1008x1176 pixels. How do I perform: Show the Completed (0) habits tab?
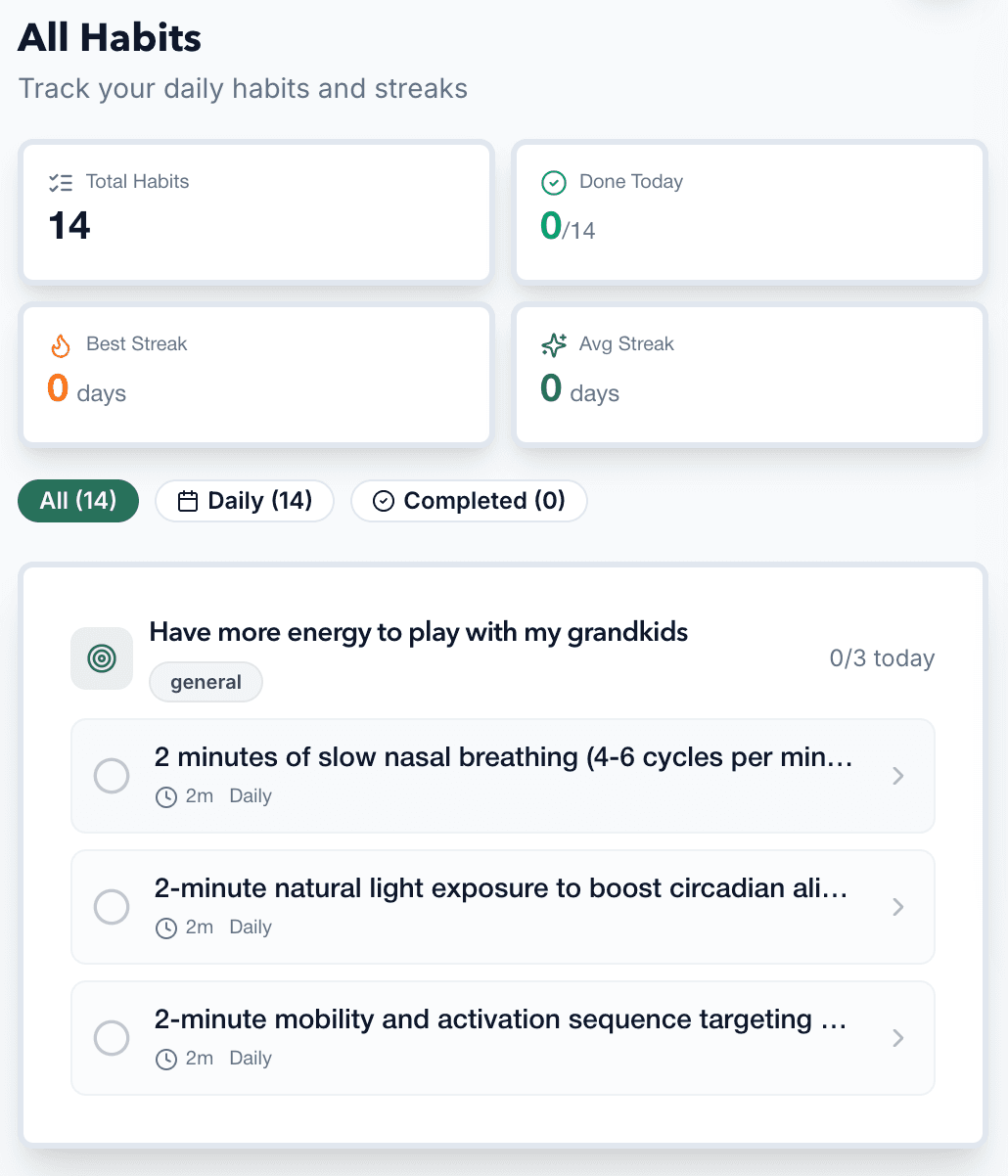pos(469,501)
